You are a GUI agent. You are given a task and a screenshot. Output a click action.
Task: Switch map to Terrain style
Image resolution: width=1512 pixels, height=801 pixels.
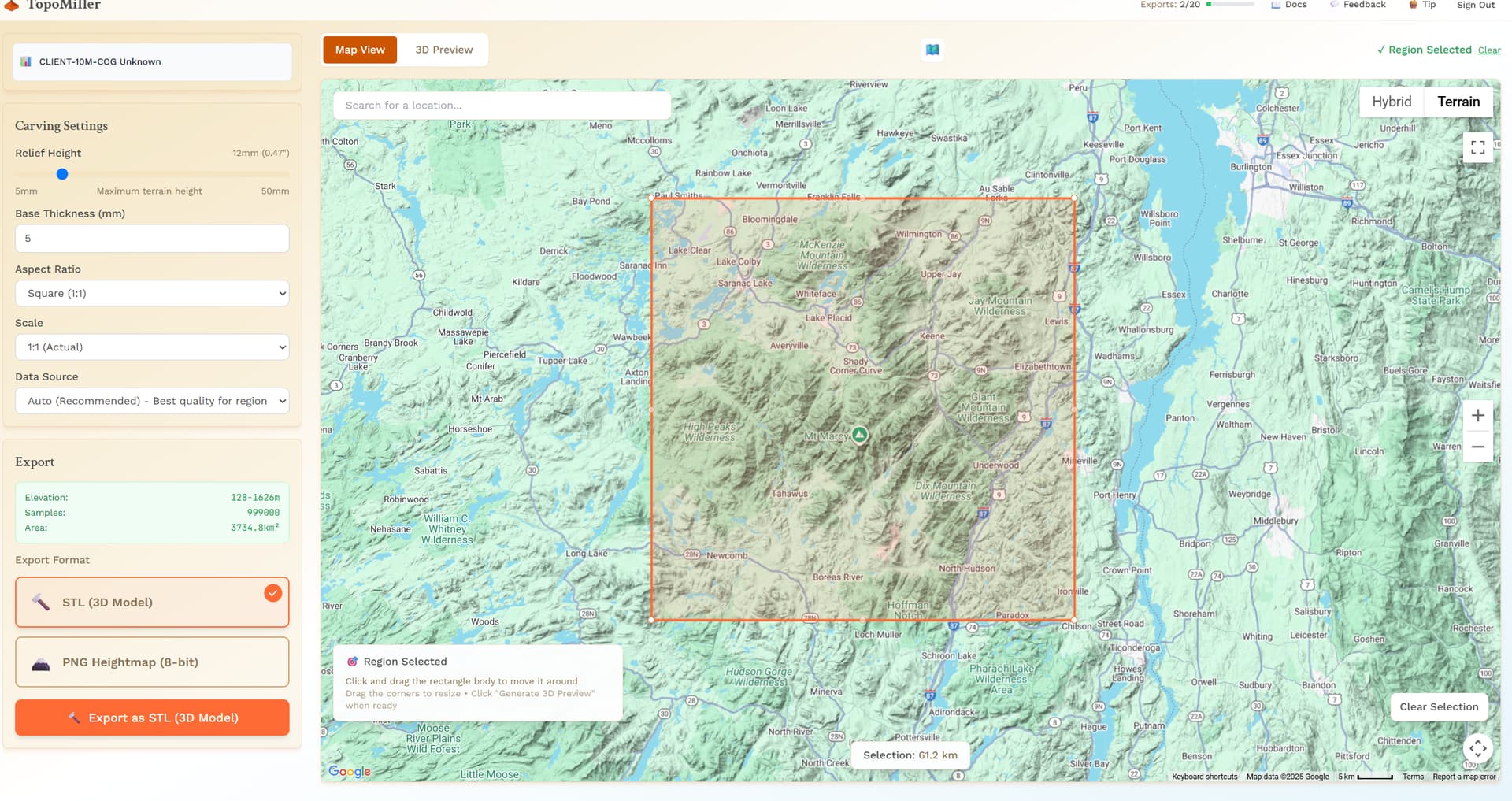[1458, 102]
